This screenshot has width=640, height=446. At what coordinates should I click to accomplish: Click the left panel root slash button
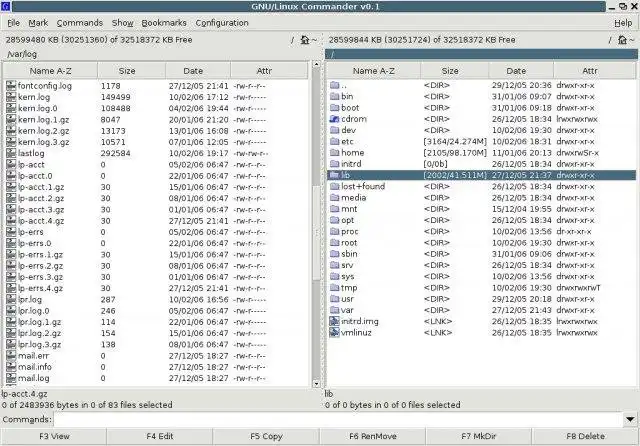point(292,40)
